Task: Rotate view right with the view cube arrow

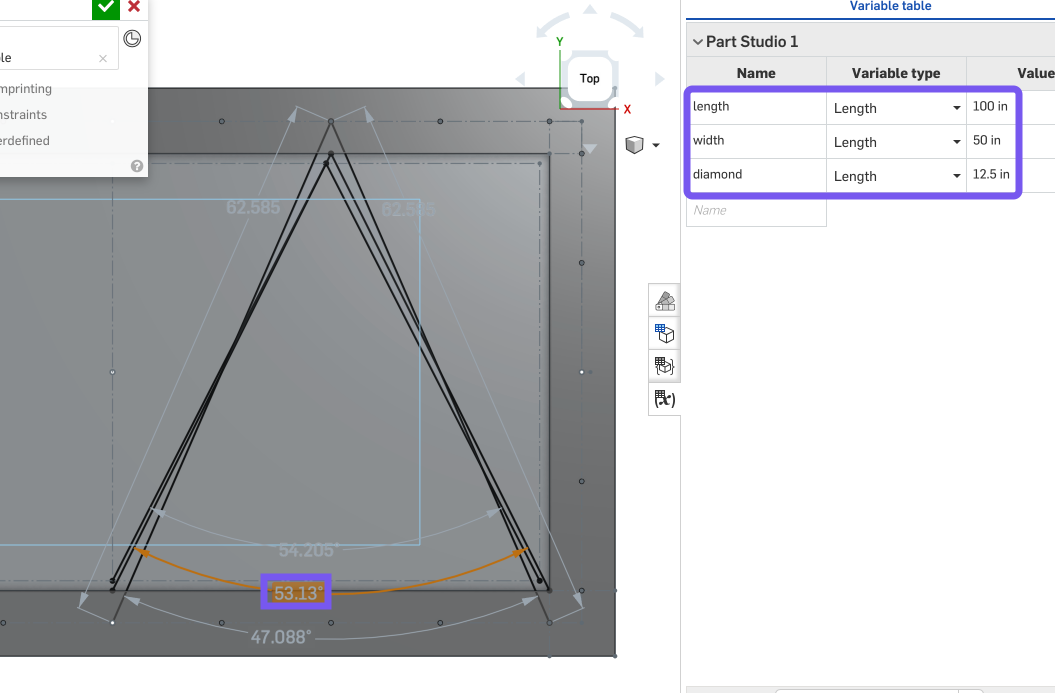Action: coord(659,78)
